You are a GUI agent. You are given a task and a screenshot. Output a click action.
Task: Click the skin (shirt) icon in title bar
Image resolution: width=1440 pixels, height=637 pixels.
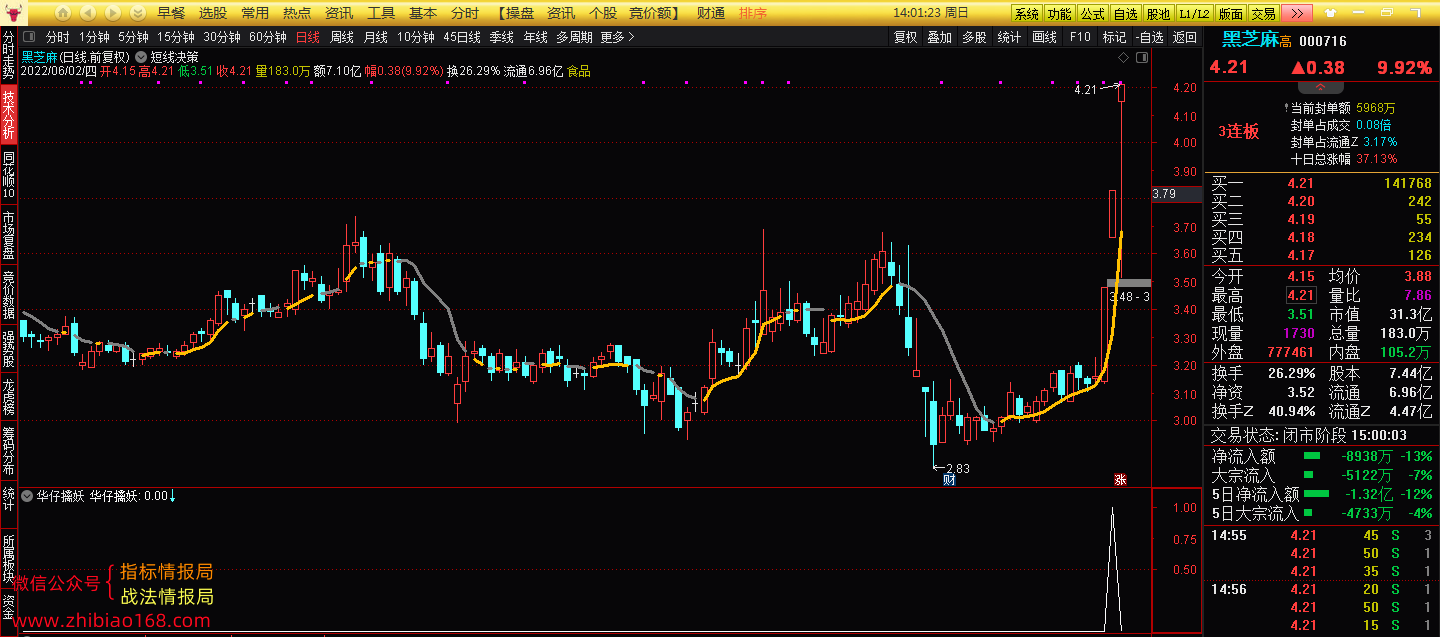1330,13
